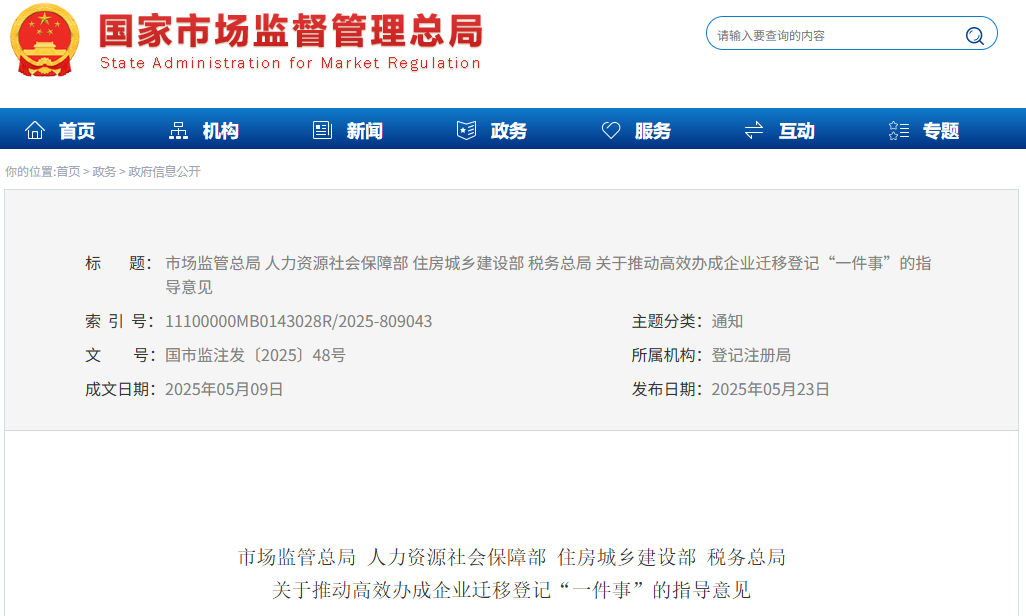Click the 文号 label
The height and width of the screenshot is (616, 1026).
(x=119, y=355)
